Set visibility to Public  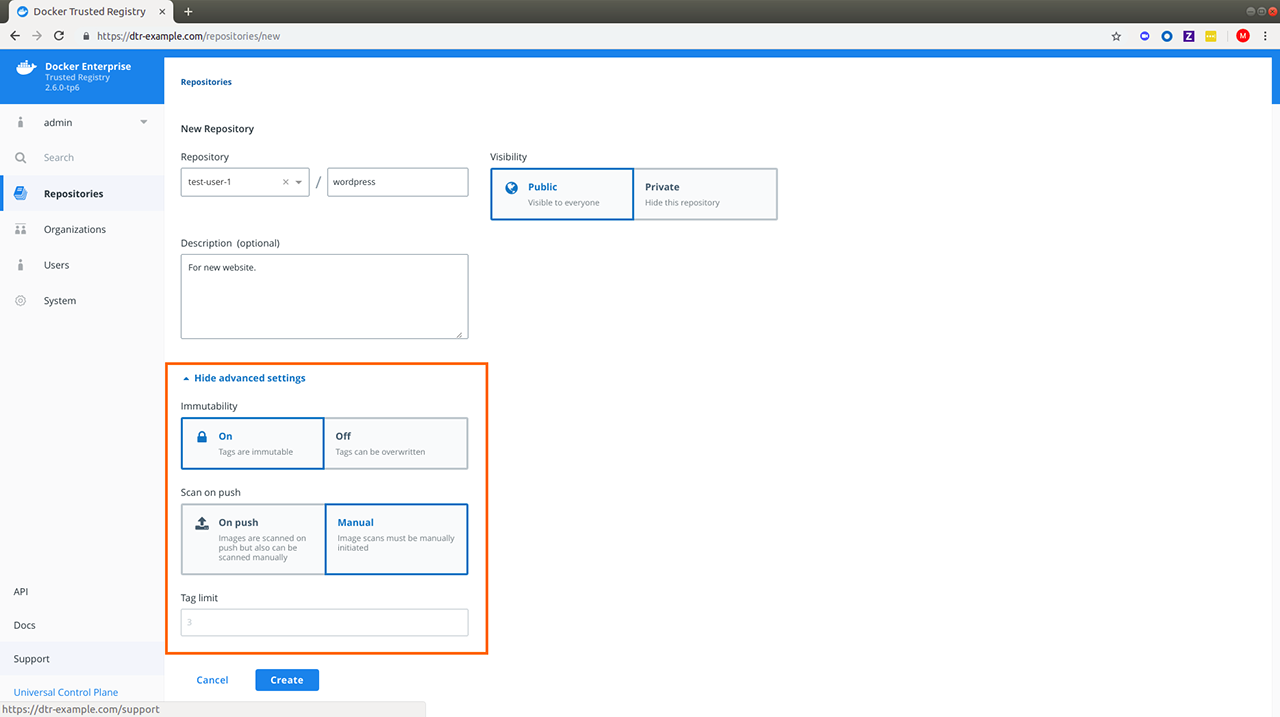pos(562,194)
